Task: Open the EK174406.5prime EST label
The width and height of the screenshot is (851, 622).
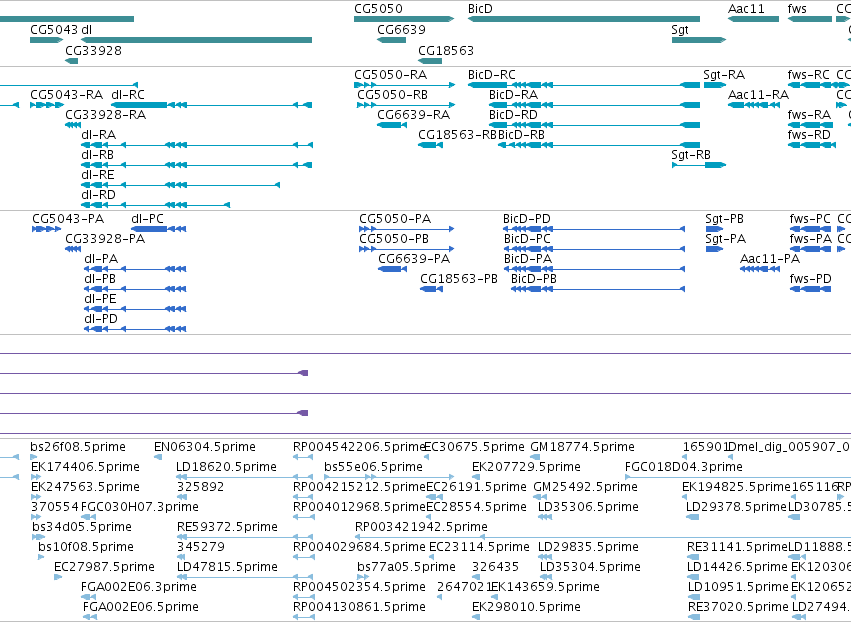Action: pyautogui.click(x=85, y=467)
